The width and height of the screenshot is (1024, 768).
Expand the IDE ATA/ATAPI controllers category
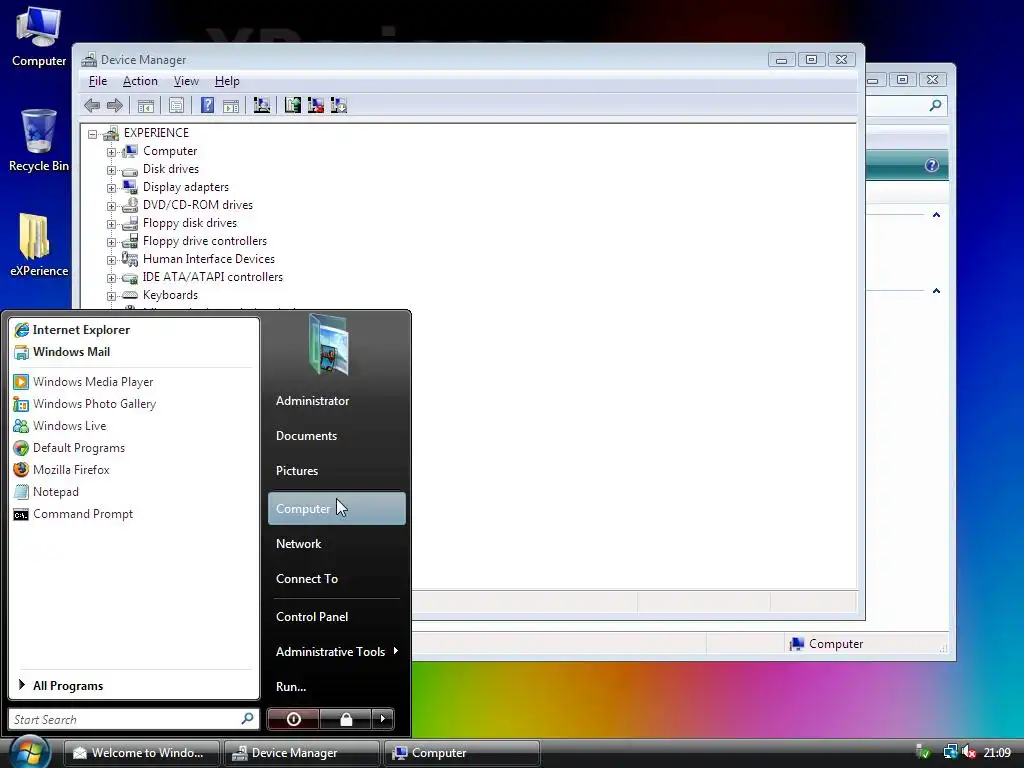(x=111, y=278)
